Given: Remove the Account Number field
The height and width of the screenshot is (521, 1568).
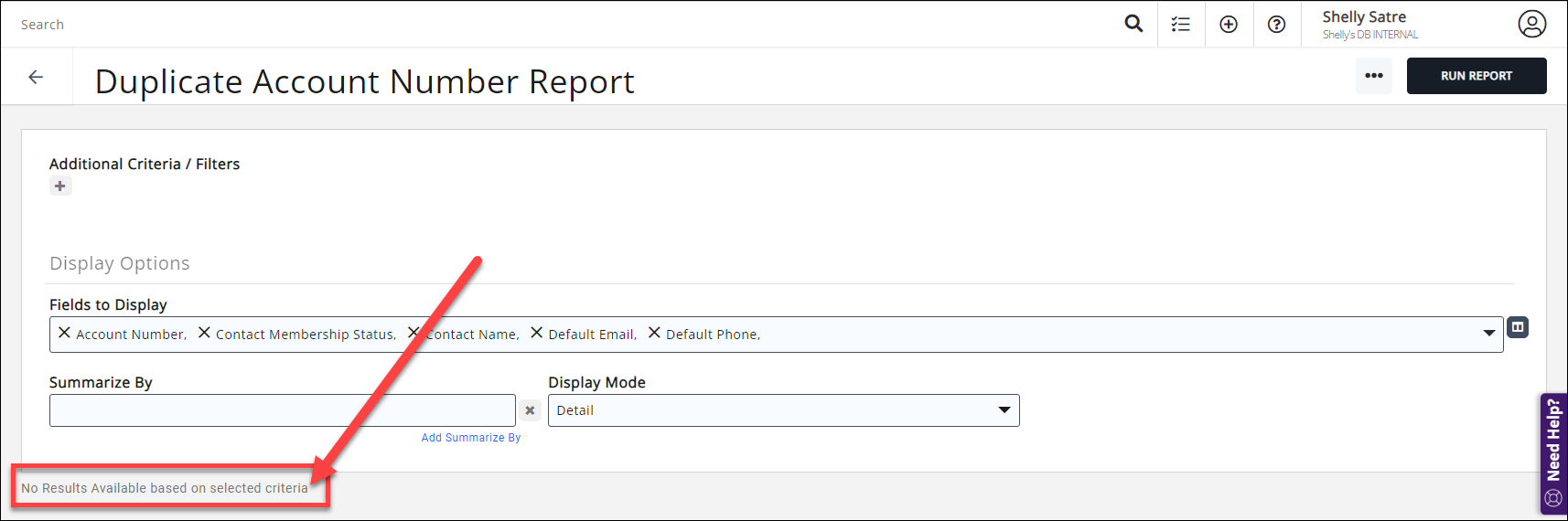Looking at the screenshot, I should click(x=64, y=333).
